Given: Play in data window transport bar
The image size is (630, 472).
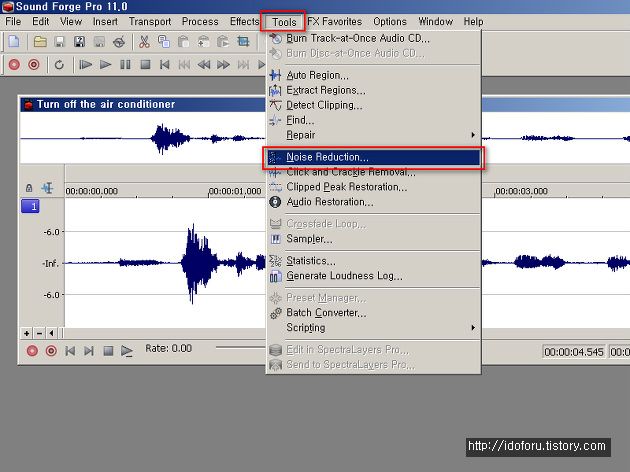Looking at the screenshot, I should 127,351.
